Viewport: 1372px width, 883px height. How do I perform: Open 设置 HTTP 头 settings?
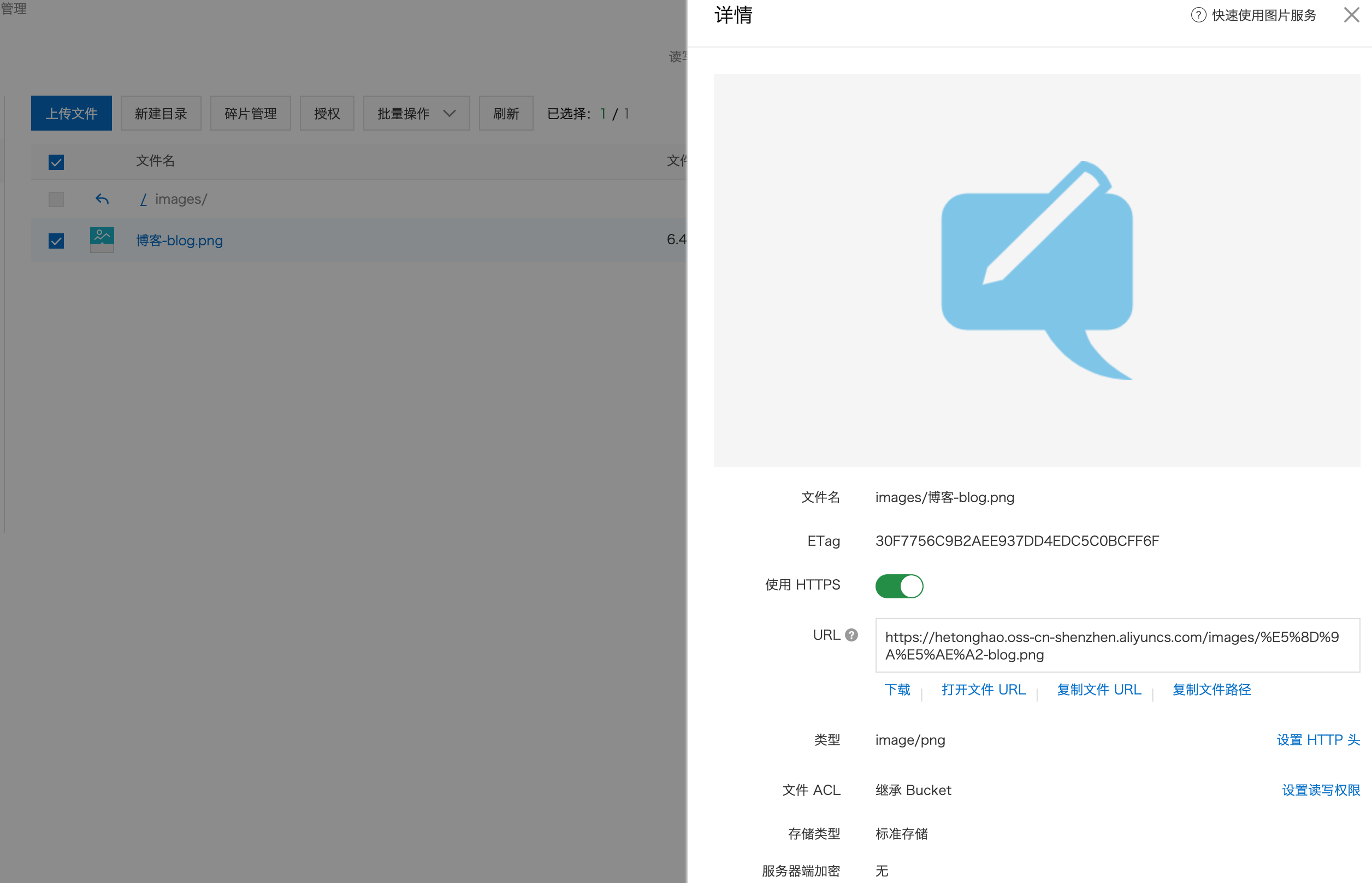(1318, 740)
